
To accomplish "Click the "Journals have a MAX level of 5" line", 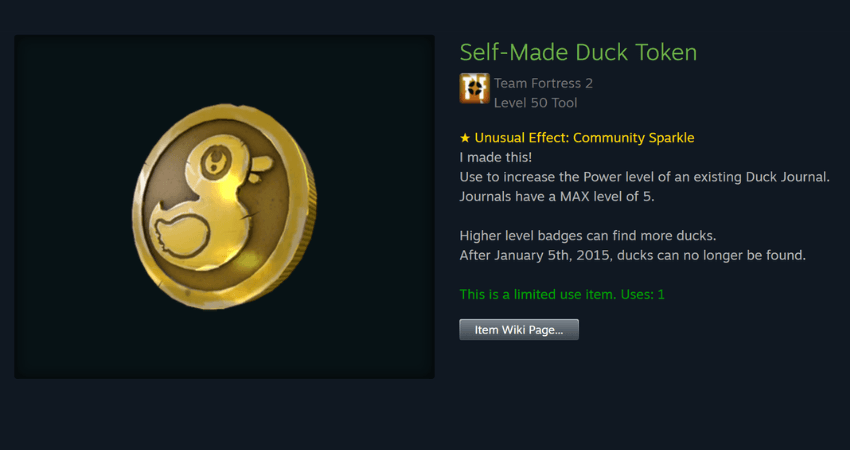I will point(557,196).
